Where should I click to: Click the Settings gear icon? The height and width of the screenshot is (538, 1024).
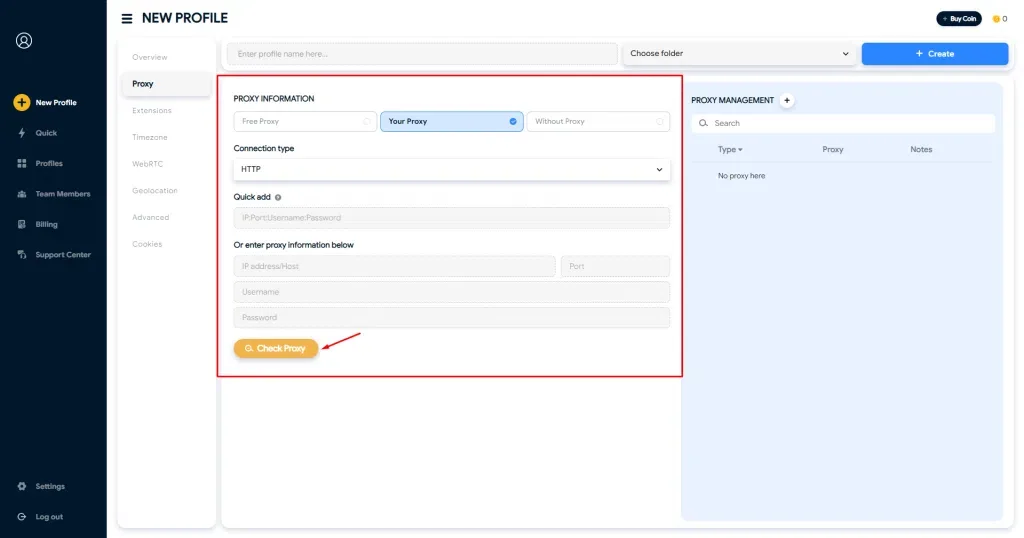[22, 486]
